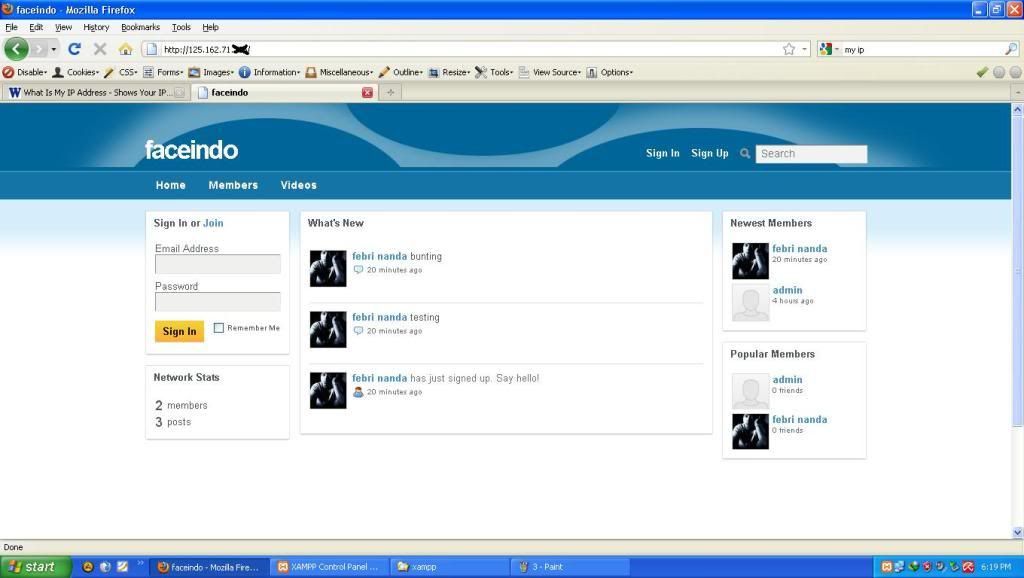Open the Avira icon in the system tray
The height and width of the screenshot is (578, 1024).
pyautogui.click(x=967, y=566)
